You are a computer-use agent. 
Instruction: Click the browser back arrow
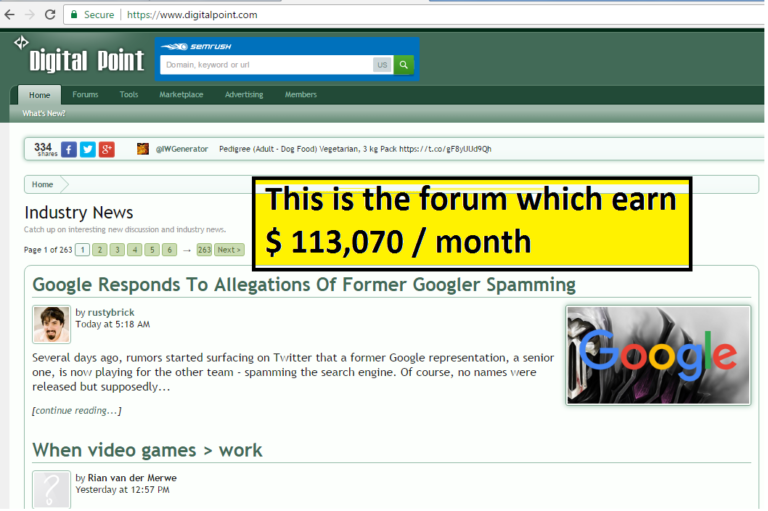9,15
